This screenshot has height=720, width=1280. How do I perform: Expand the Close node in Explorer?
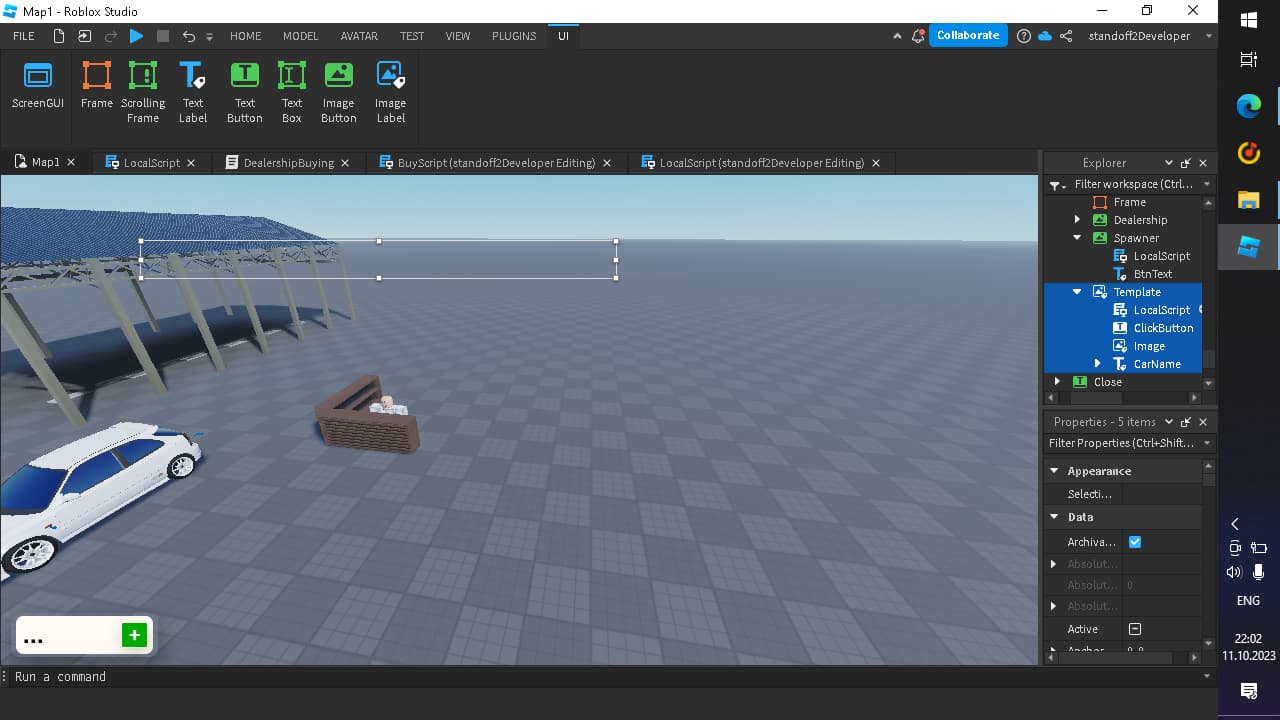tap(1057, 382)
